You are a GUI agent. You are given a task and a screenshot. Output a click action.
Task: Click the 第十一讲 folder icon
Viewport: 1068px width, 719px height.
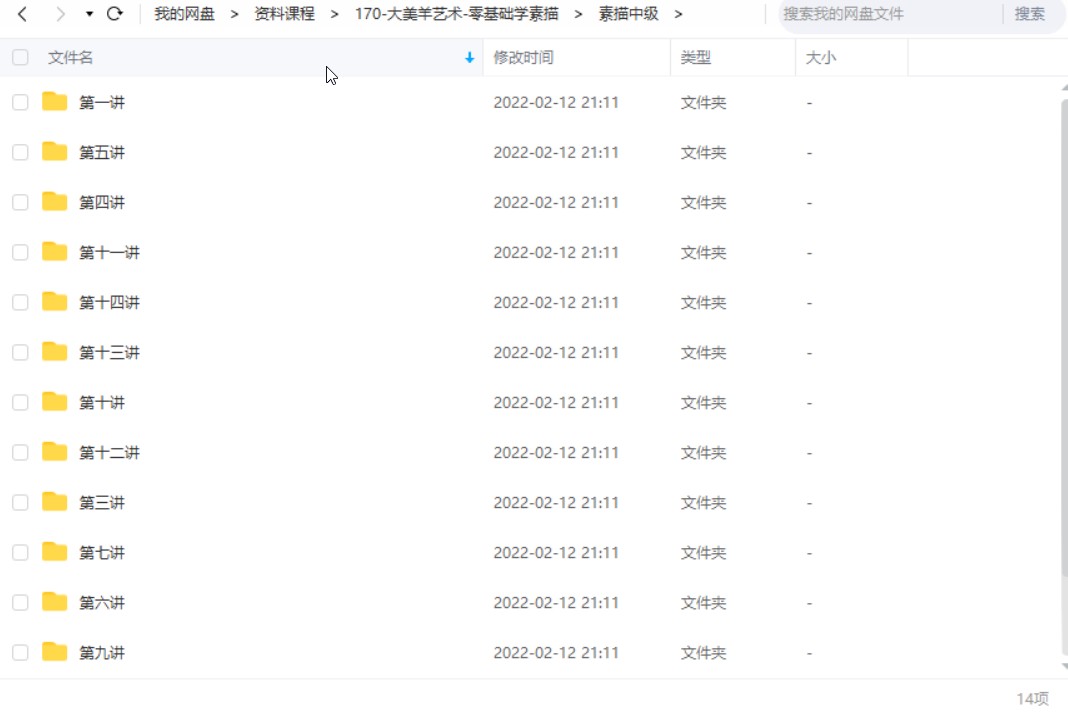click(x=54, y=251)
